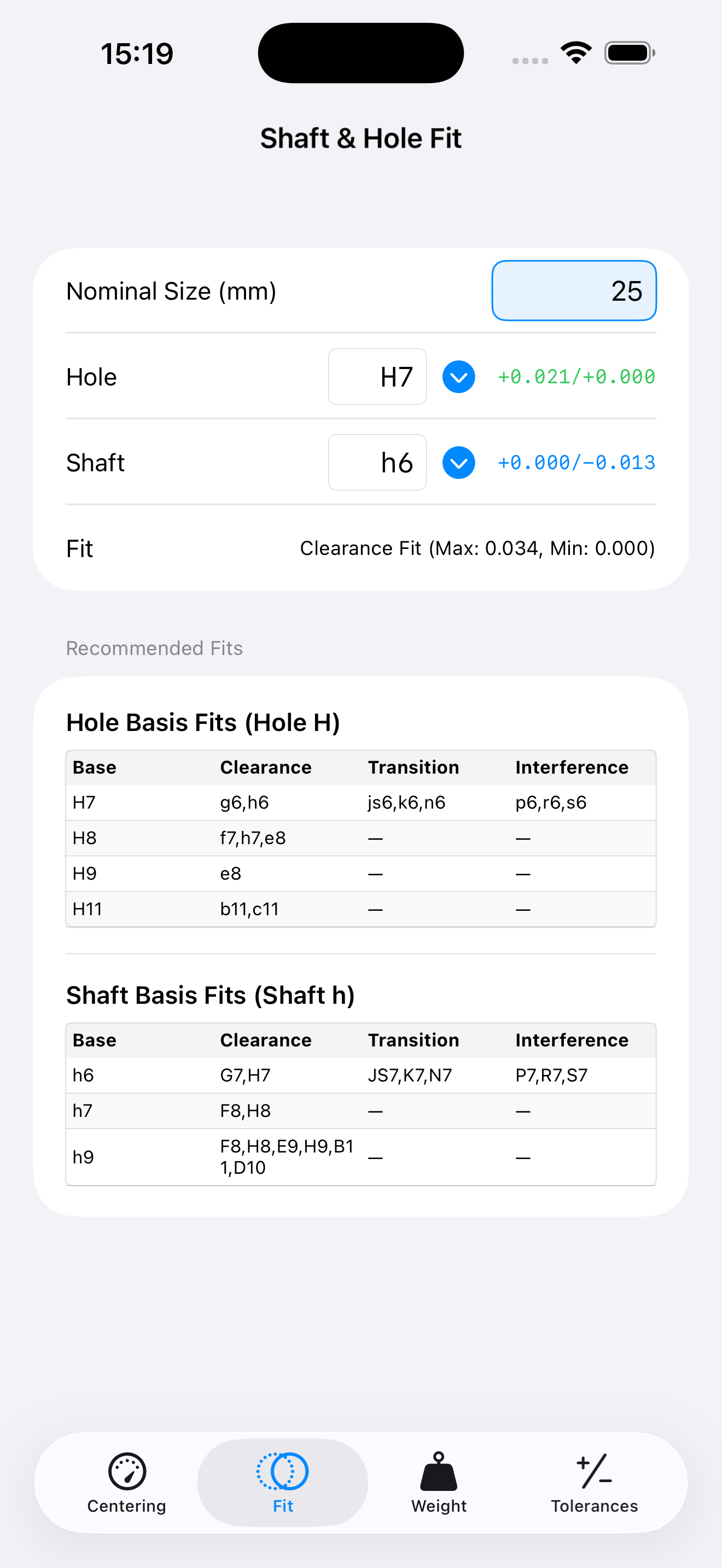Select the G7,H7 clearance cell
Viewport: 722px width, 1568px height.
coord(244,1075)
